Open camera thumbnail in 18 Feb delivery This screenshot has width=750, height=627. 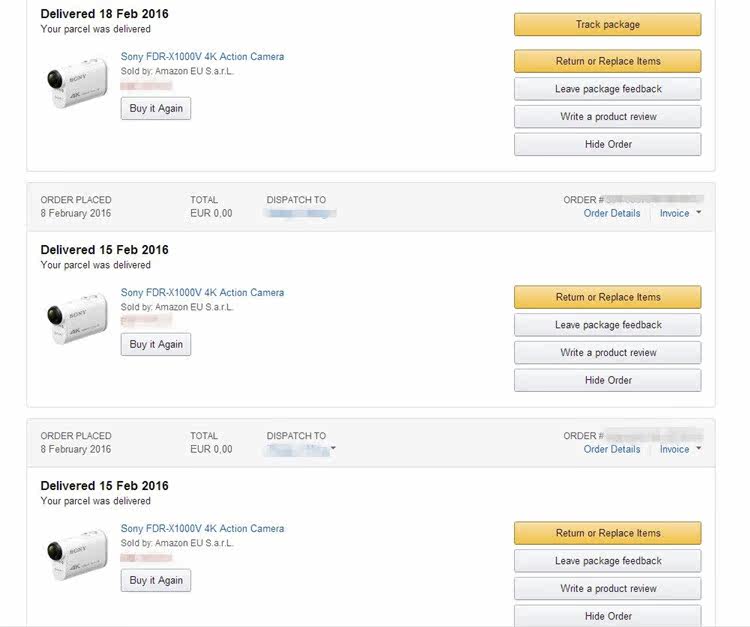pyautogui.click(x=77, y=83)
